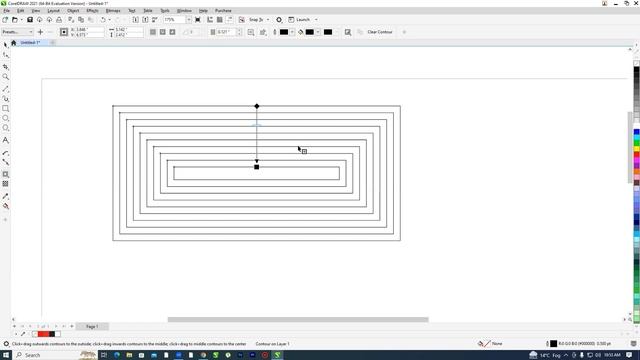Select the Eyedropper tool in toolbox

pyautogui.click(x=5, y=196)
